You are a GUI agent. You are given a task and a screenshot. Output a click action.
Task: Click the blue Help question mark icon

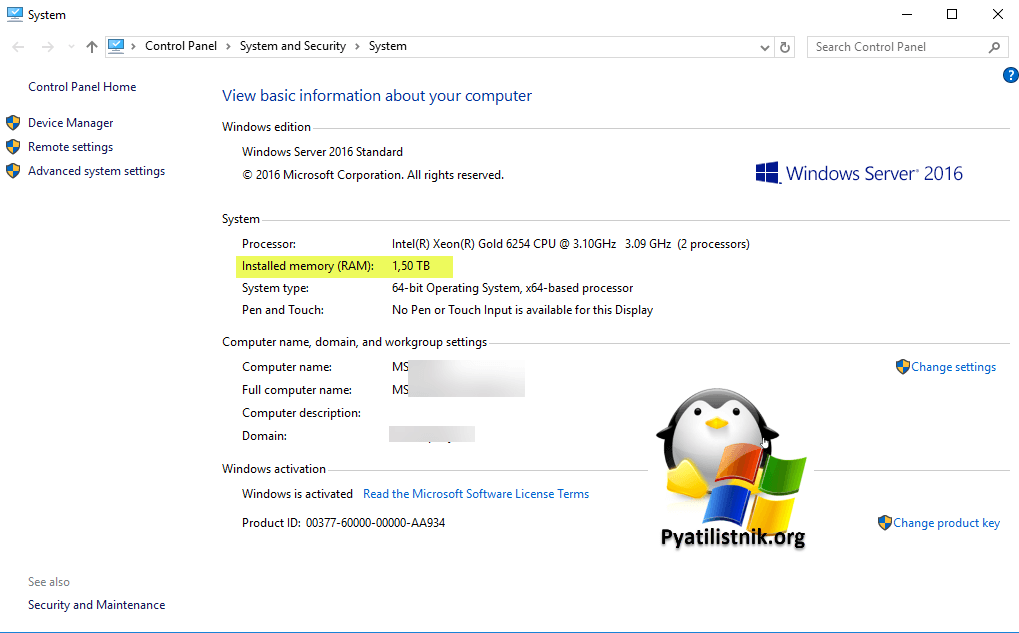(1009, 75)
